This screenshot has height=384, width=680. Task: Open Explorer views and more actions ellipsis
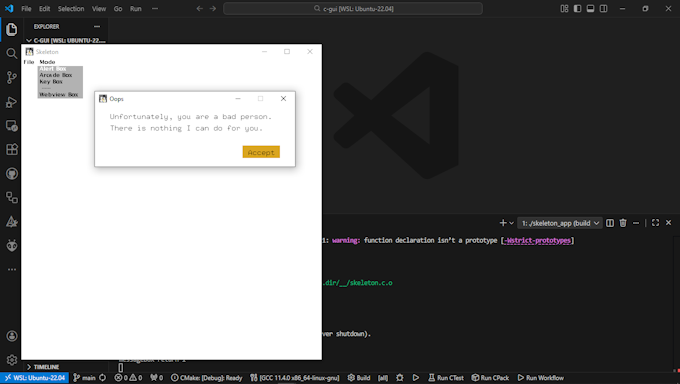click(97, 26)
